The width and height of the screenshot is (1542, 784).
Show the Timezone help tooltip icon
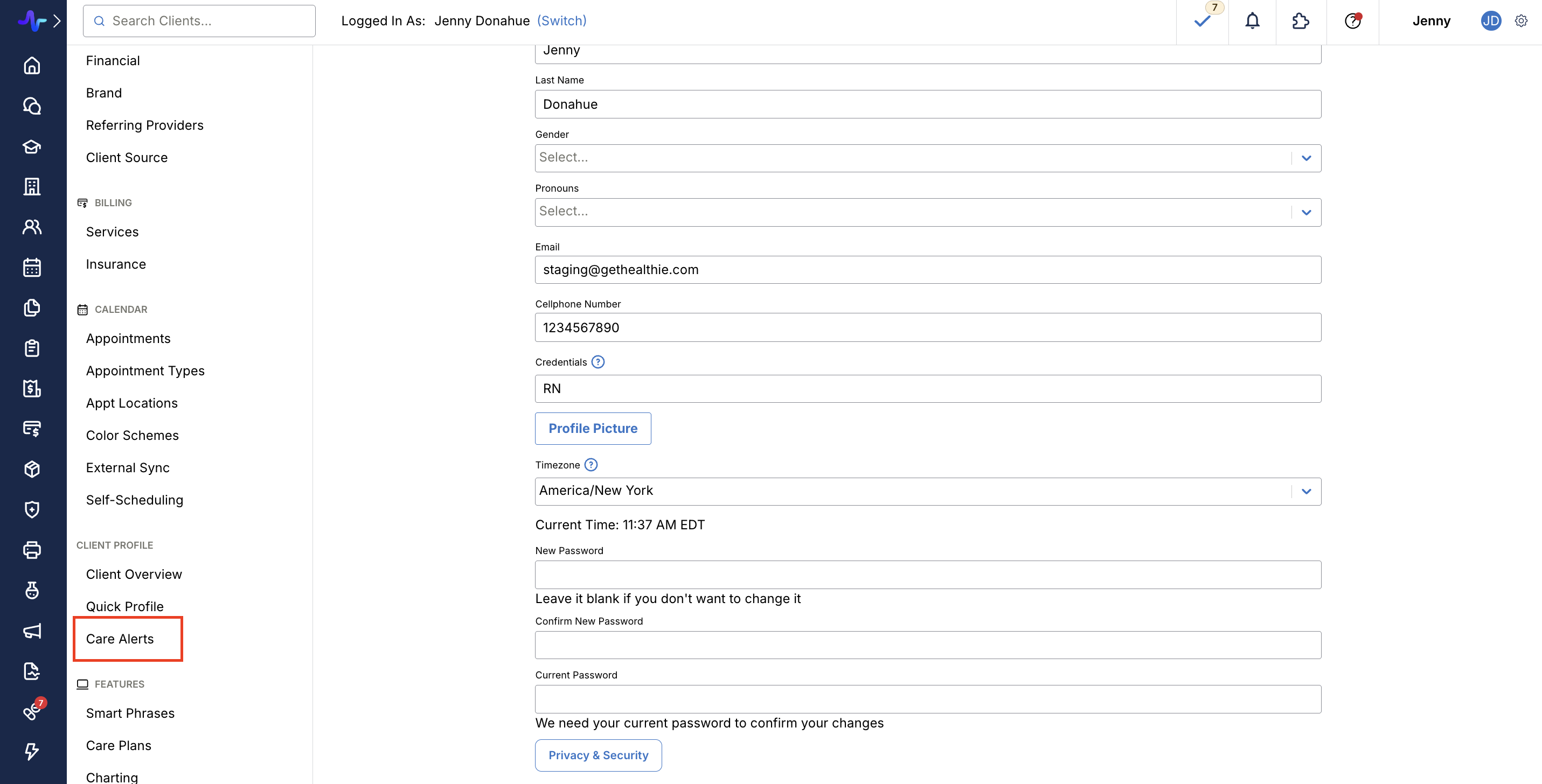point(590,465)
